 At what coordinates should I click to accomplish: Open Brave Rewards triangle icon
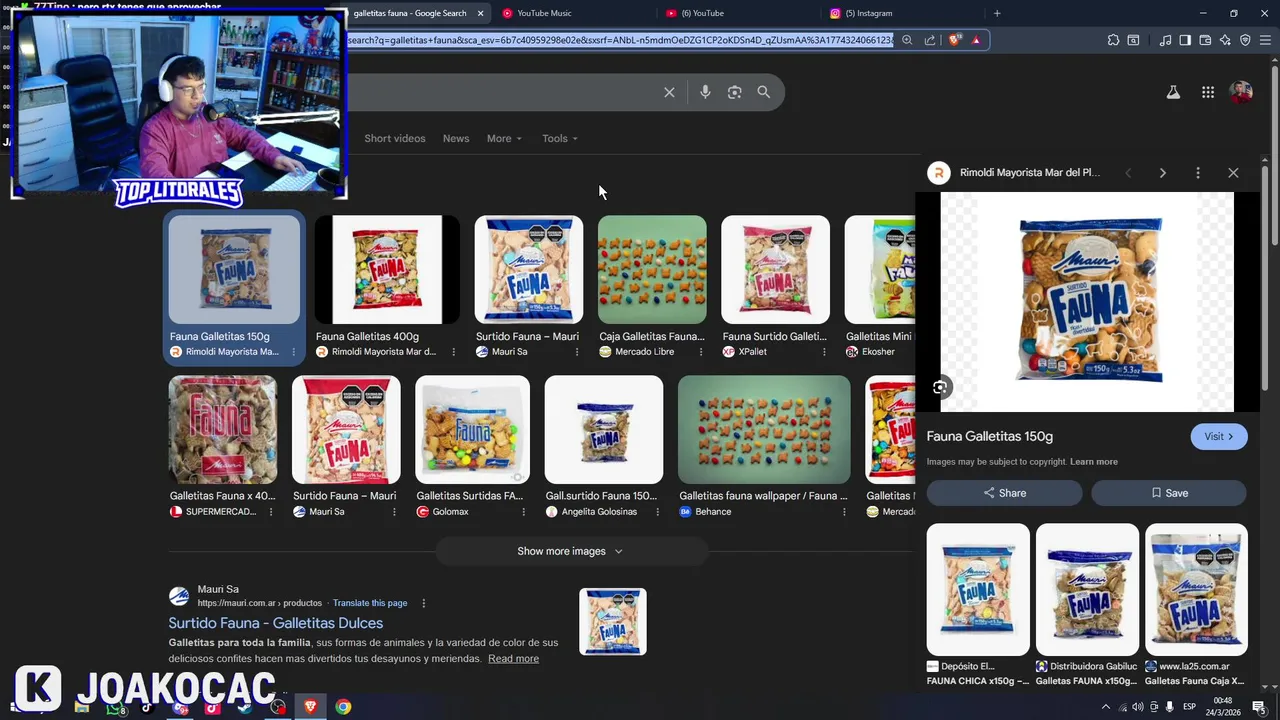click(976, 40)
